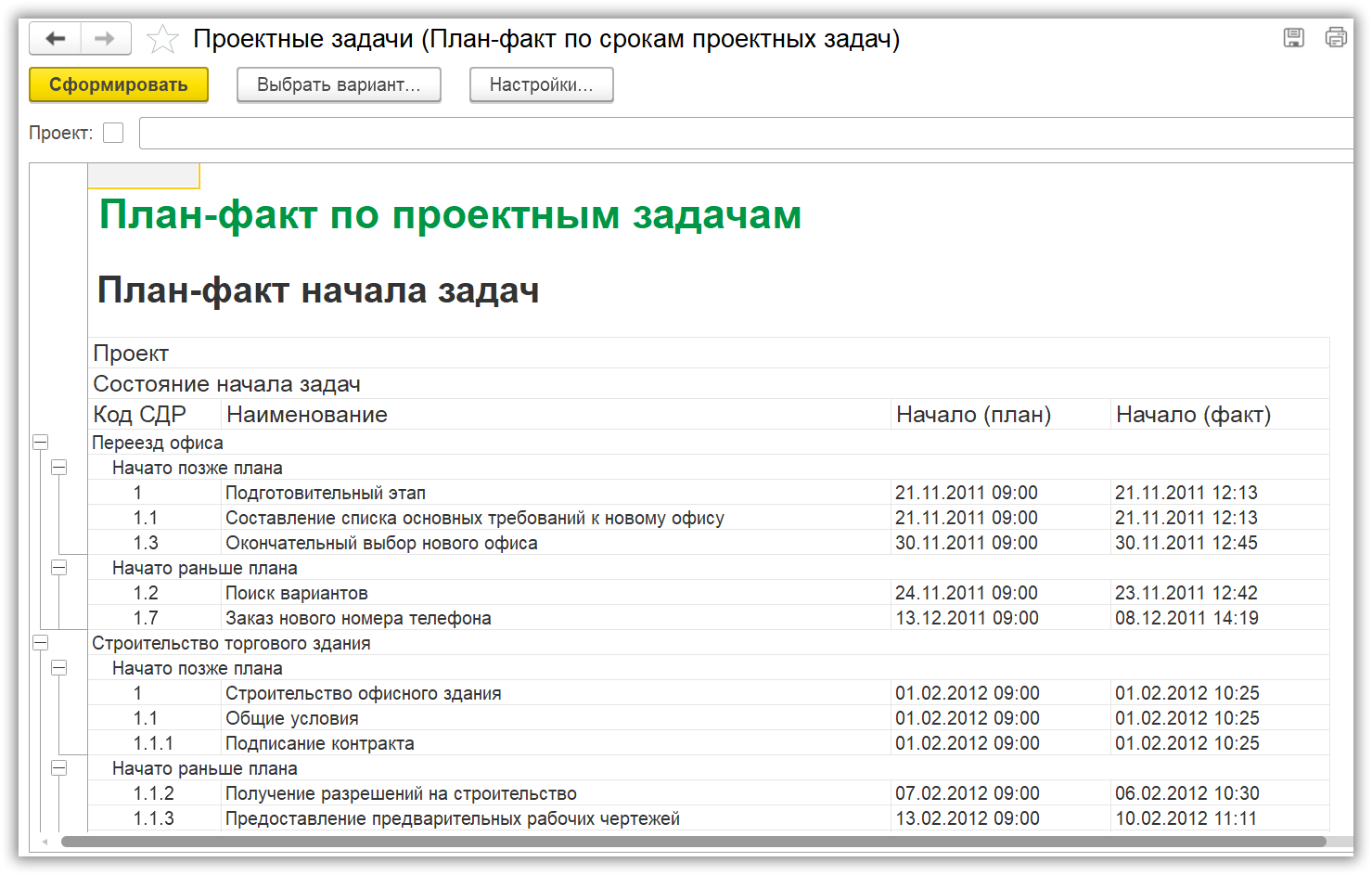Select Предоставление предварительных рабочих чертежей cell

tap(557, 818)
